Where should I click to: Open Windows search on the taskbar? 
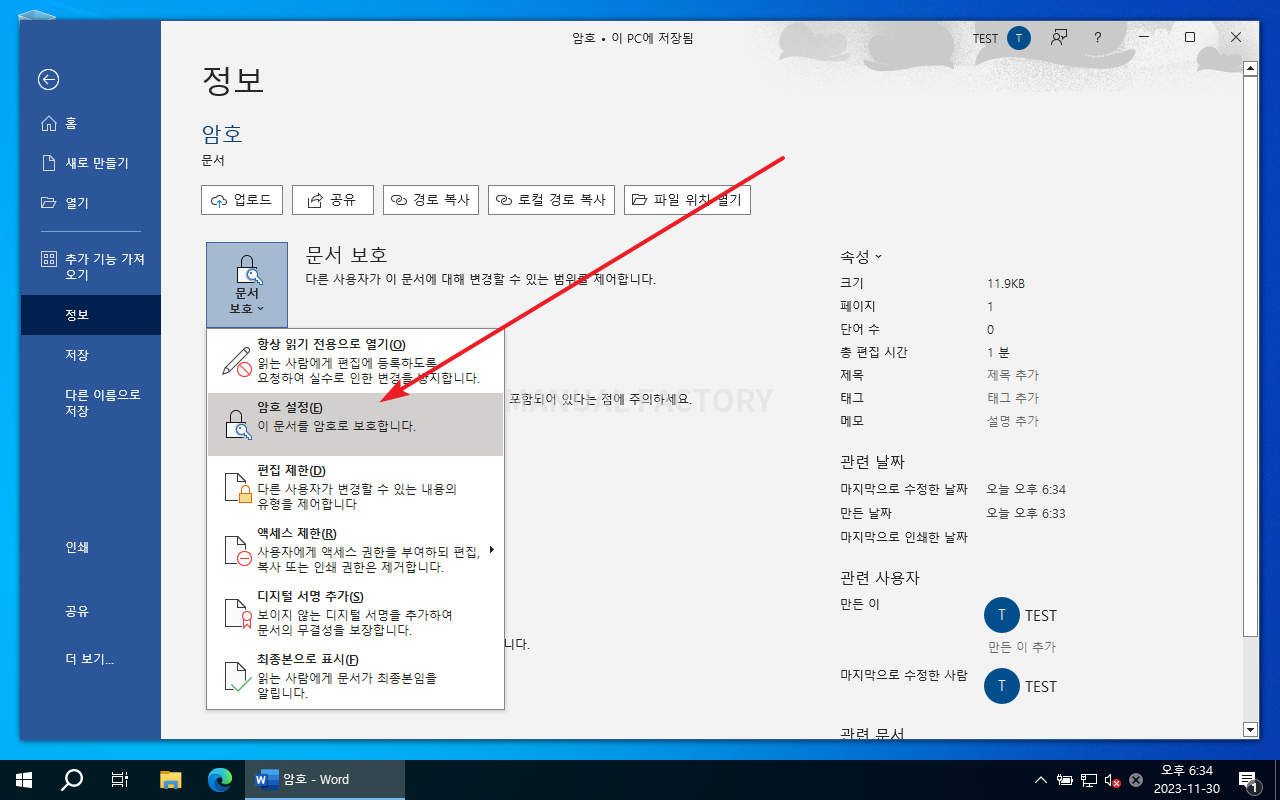72,779
